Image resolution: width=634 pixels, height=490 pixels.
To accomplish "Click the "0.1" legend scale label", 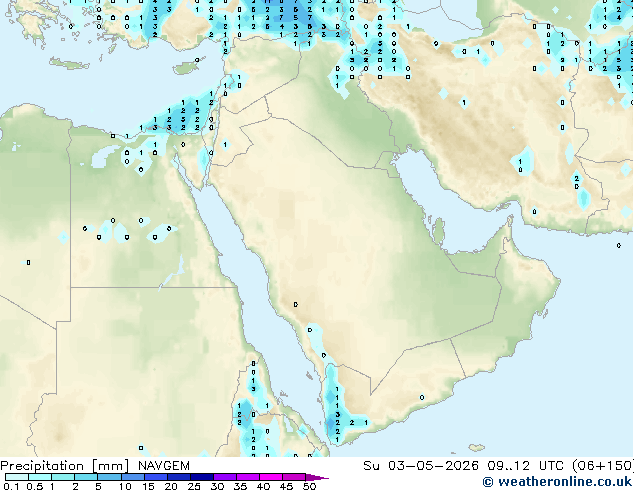I will click(x=12, y=486).
